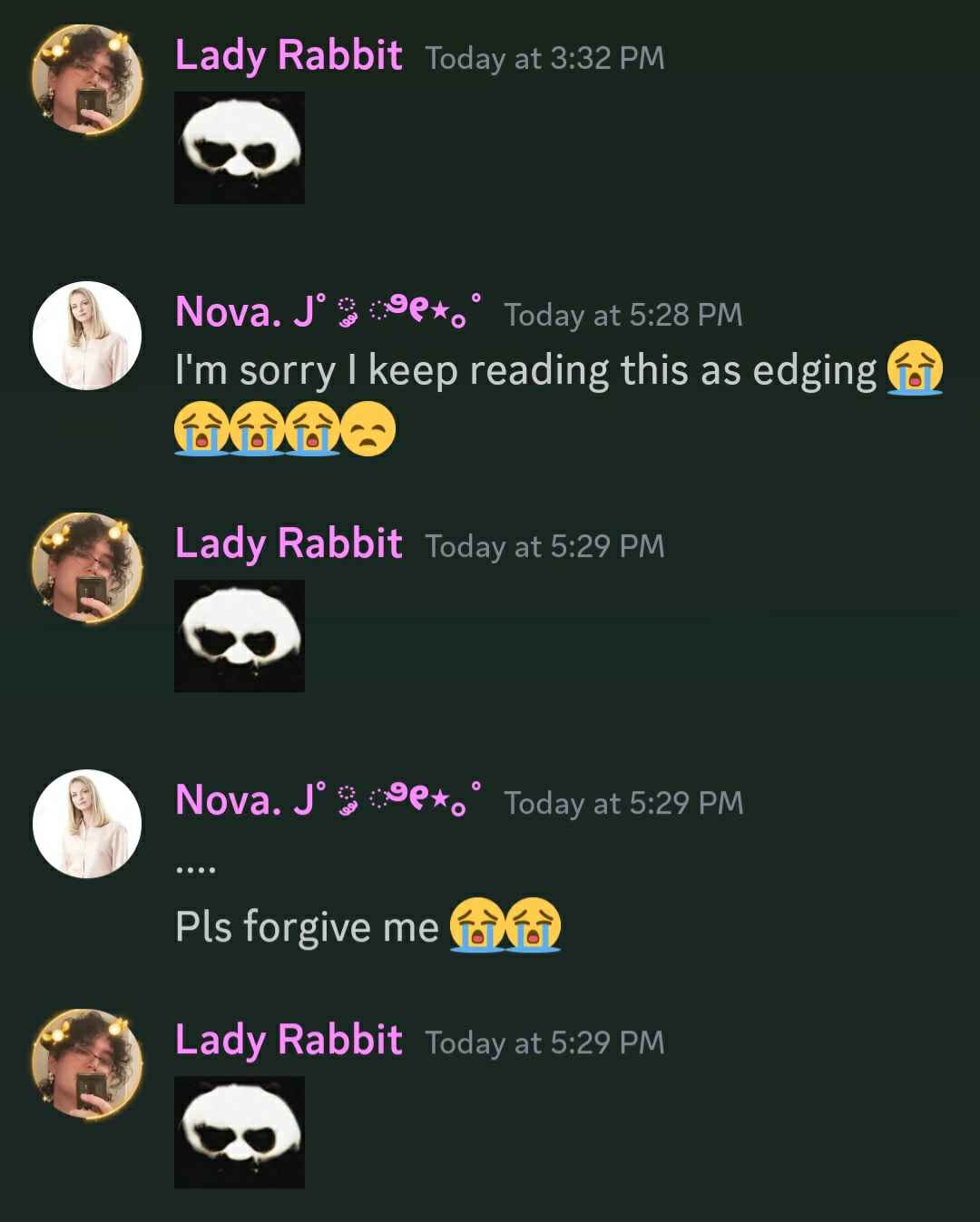Click the 'Today at 3:32 PM' timestamp
The height and width of the screenshot is (1222, 980).
pos(544,58)
